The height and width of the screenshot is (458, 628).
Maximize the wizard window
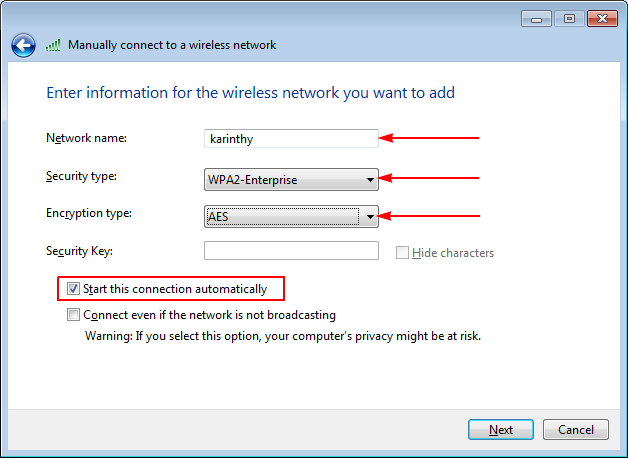pos(566,18)
